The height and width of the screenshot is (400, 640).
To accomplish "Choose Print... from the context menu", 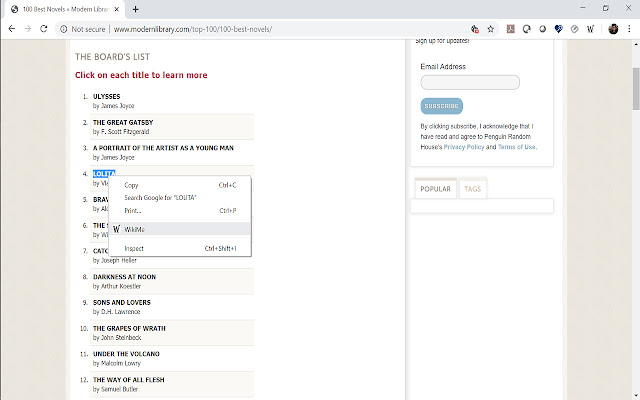I will 180,211.
